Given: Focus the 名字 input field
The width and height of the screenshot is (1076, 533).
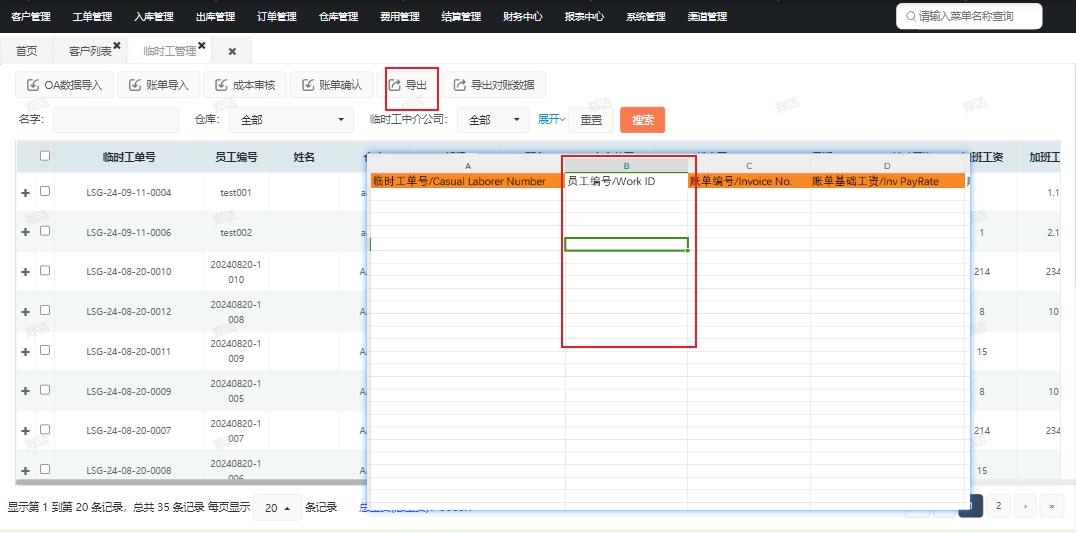Looking at the screenshot, I should (116, 119).
